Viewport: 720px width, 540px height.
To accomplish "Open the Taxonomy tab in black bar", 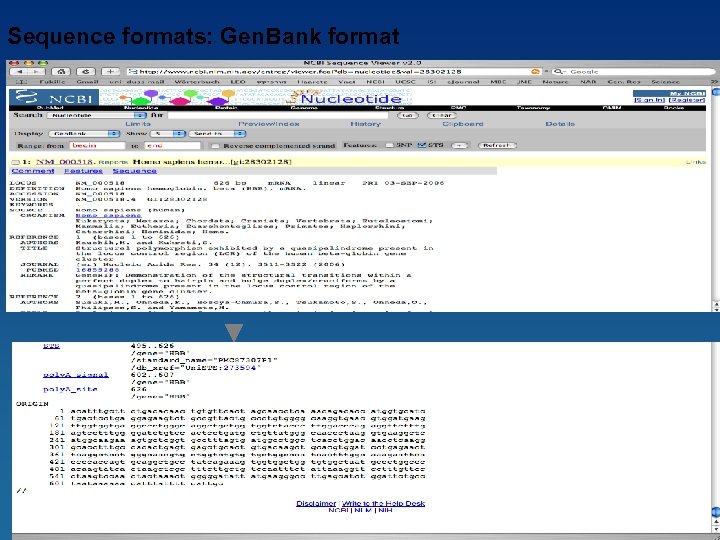I will [x=533, y=108].
